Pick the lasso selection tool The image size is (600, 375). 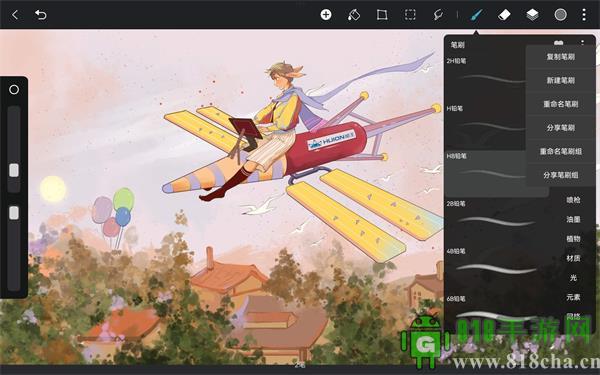[438, 15]
